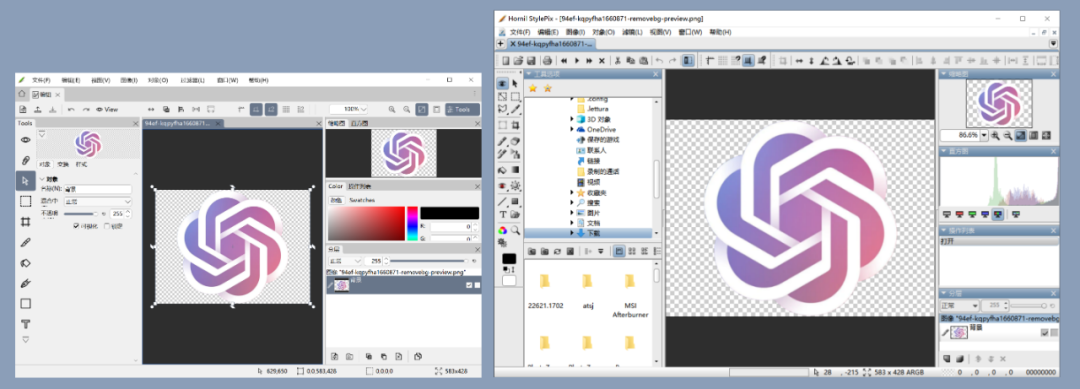The image size is (1080, 389).
Task: Click the View button with eye icon
Action: click(x=107, y=109)
